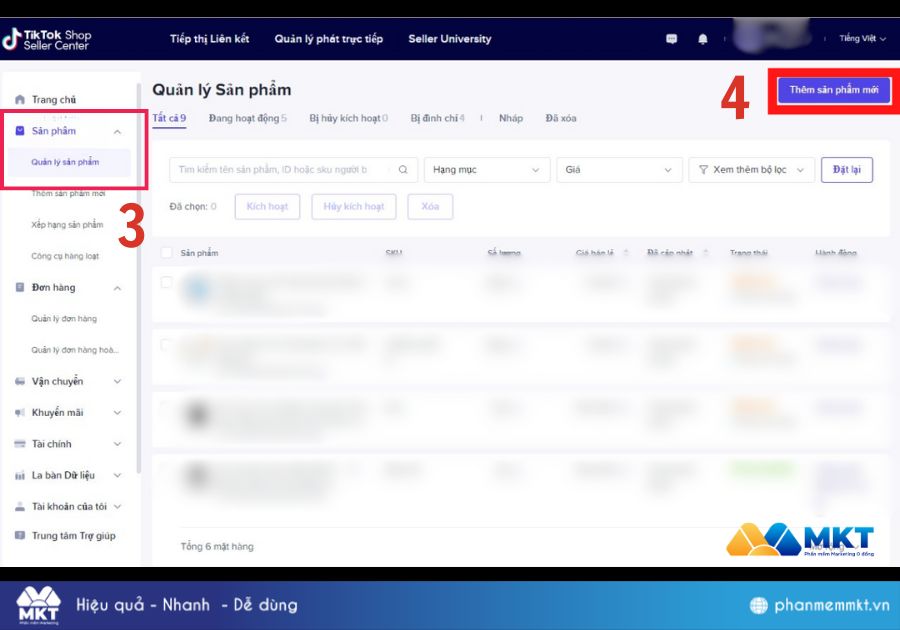Switch to the Bị đình chỉ tab
Viewport: 900px width, 630px height.
point(437,118)
